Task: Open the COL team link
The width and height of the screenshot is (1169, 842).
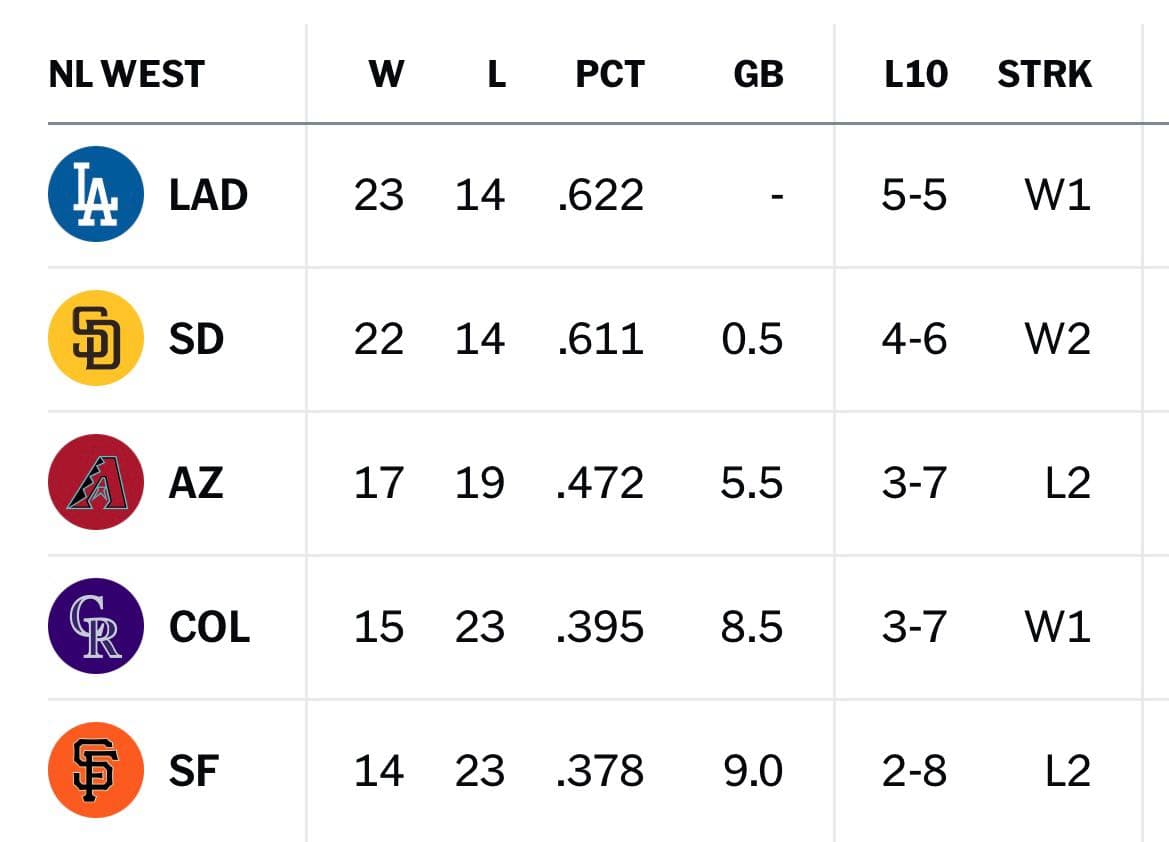Action: coord(209,627)
